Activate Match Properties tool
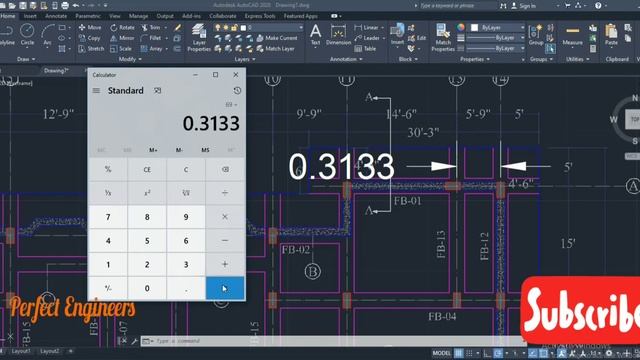This screenshot has height=360, width=640. [443, 38]
